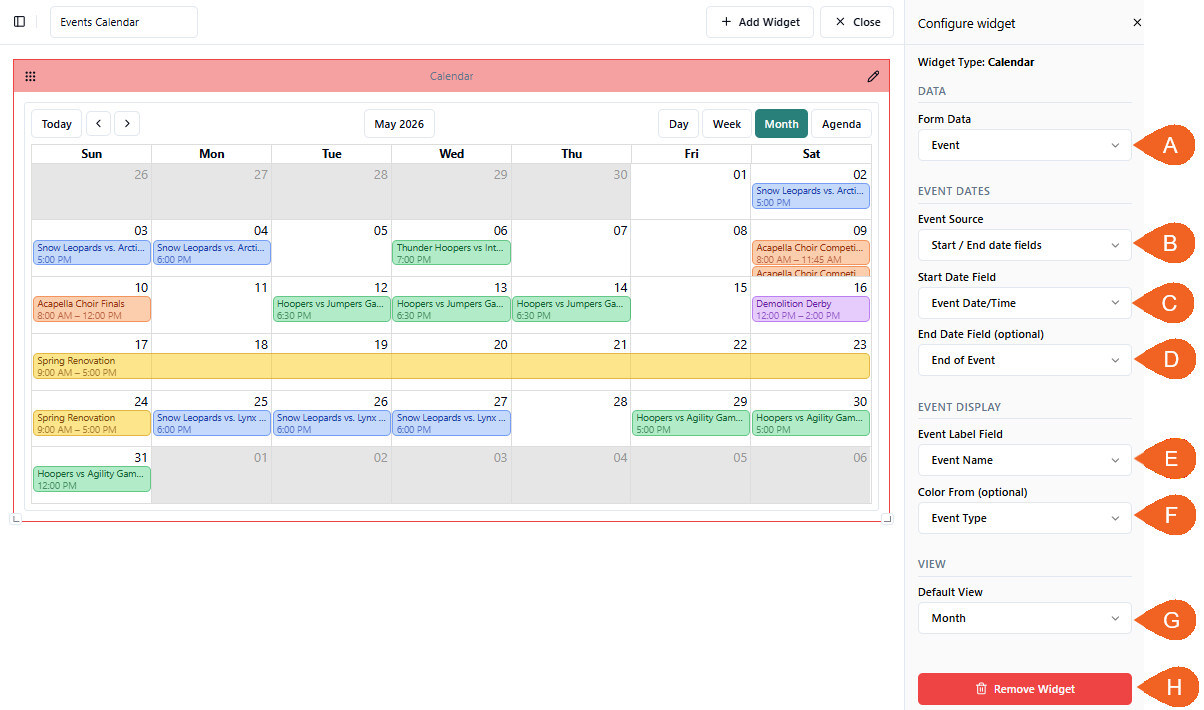Click the widget bottom-right resize handle

point(887,518)
